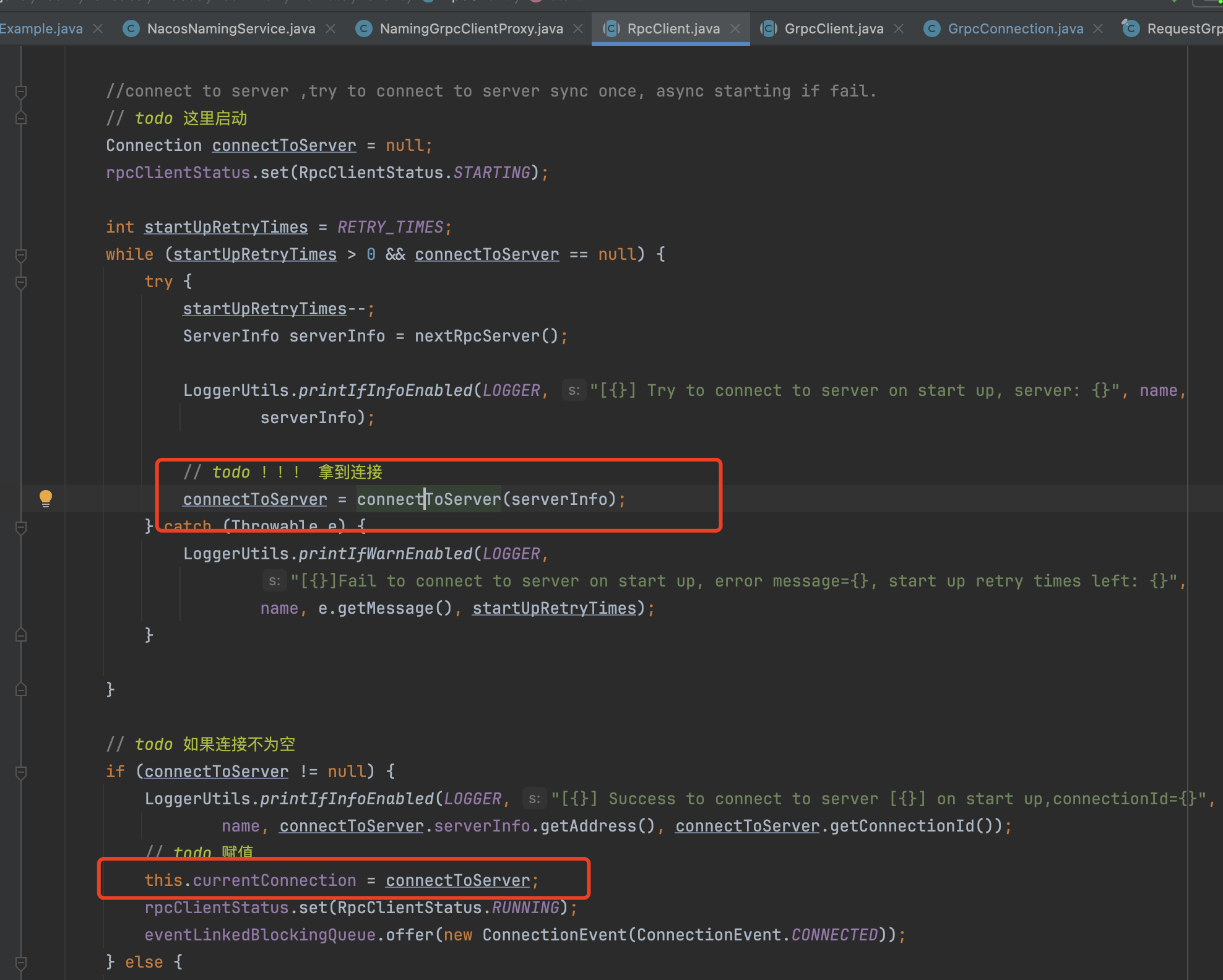Collapse the 'if (connectToServer != null)' block
This screenshot has width=1223, height=980.
21,772
